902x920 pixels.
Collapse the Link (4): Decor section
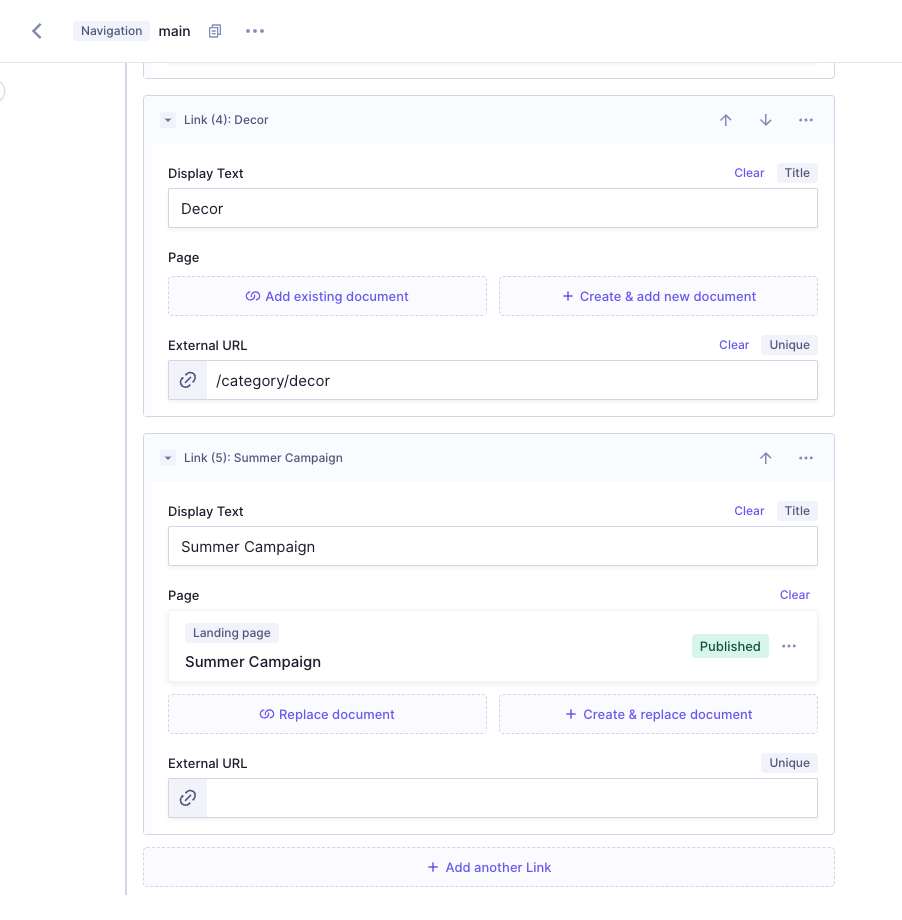[168, 120]
